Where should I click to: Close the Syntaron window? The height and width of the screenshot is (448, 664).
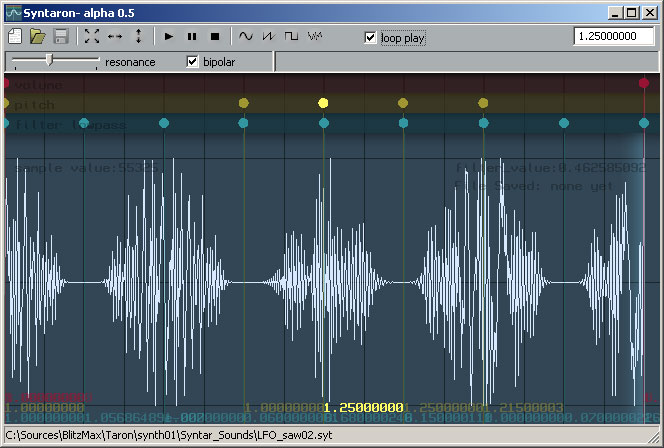click(x=650, y=13)
